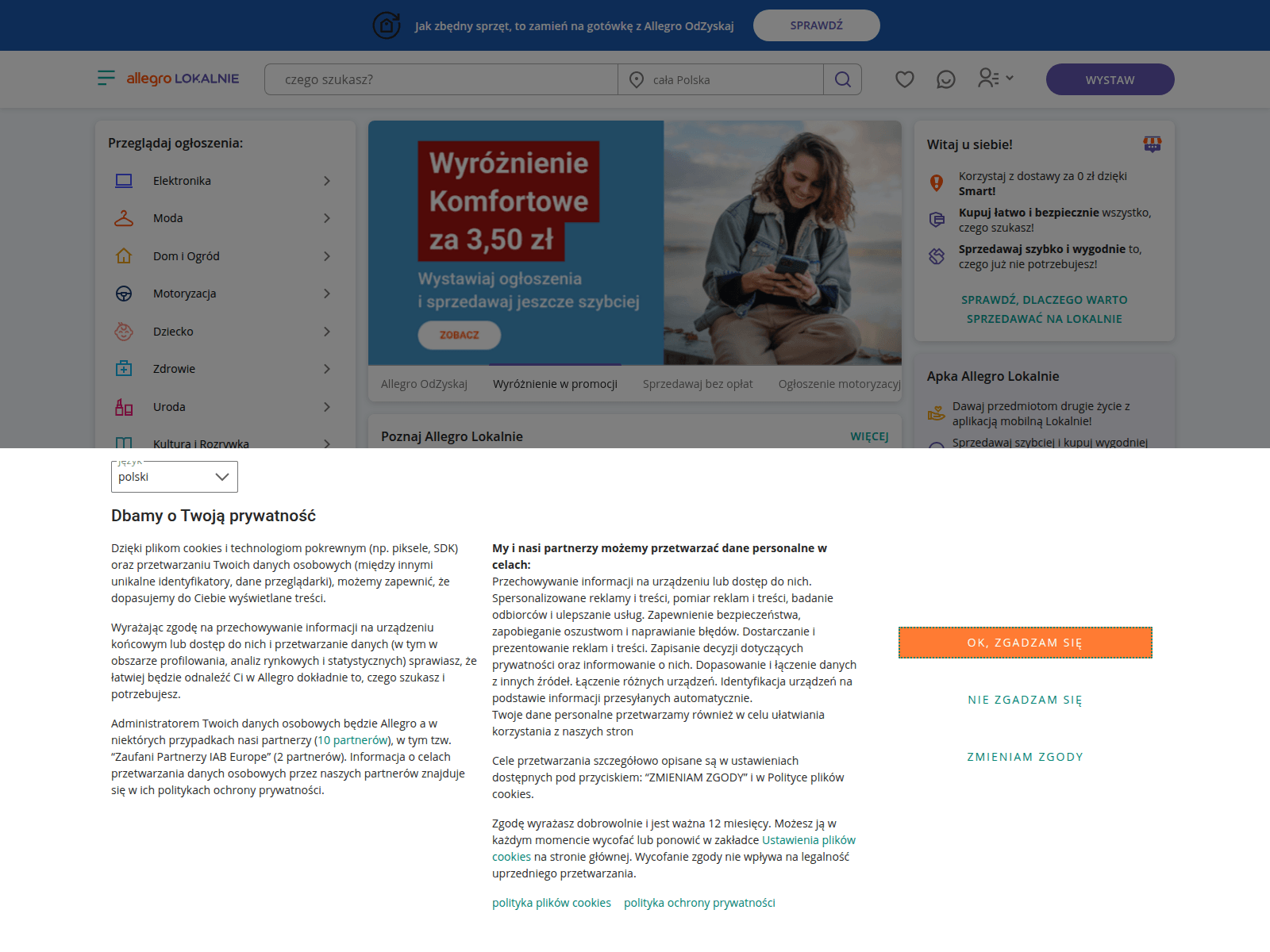The image size is (1270, 952).
Task: Click the Motoryzacja steering wheel icon
Action: [x=124, y=294]
